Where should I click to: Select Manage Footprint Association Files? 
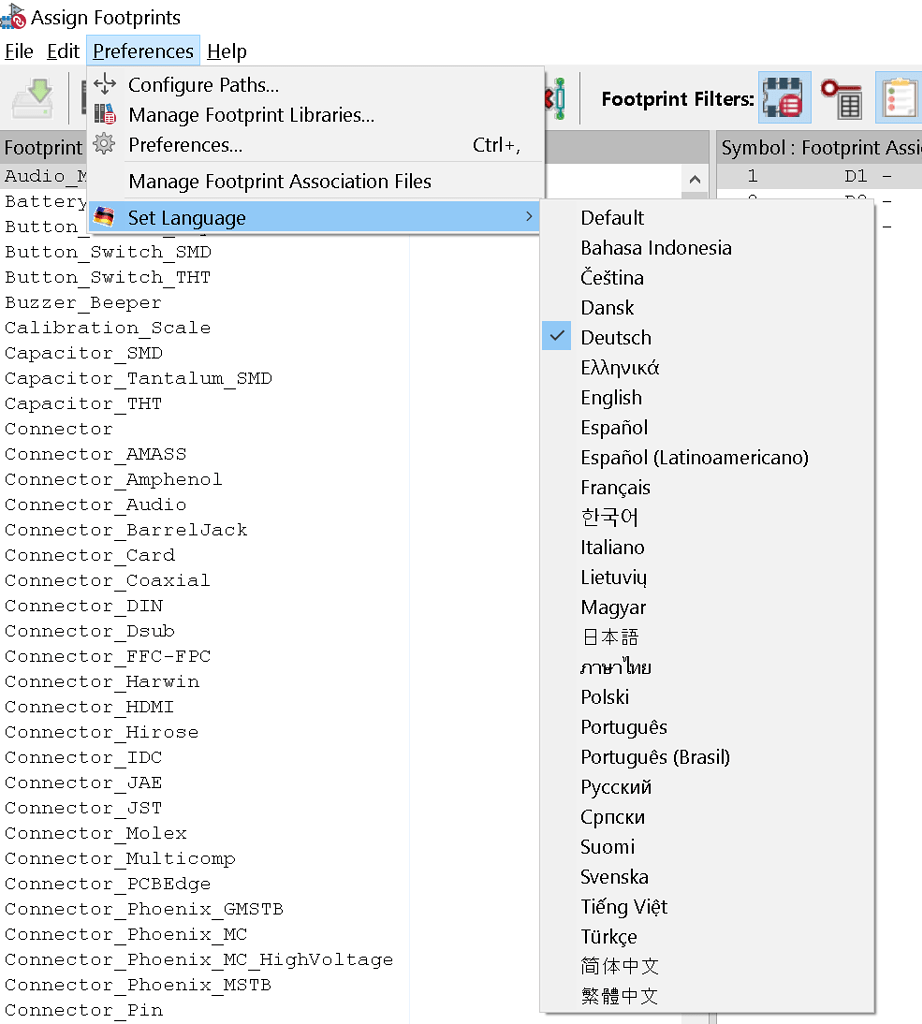tap(280, 181)
